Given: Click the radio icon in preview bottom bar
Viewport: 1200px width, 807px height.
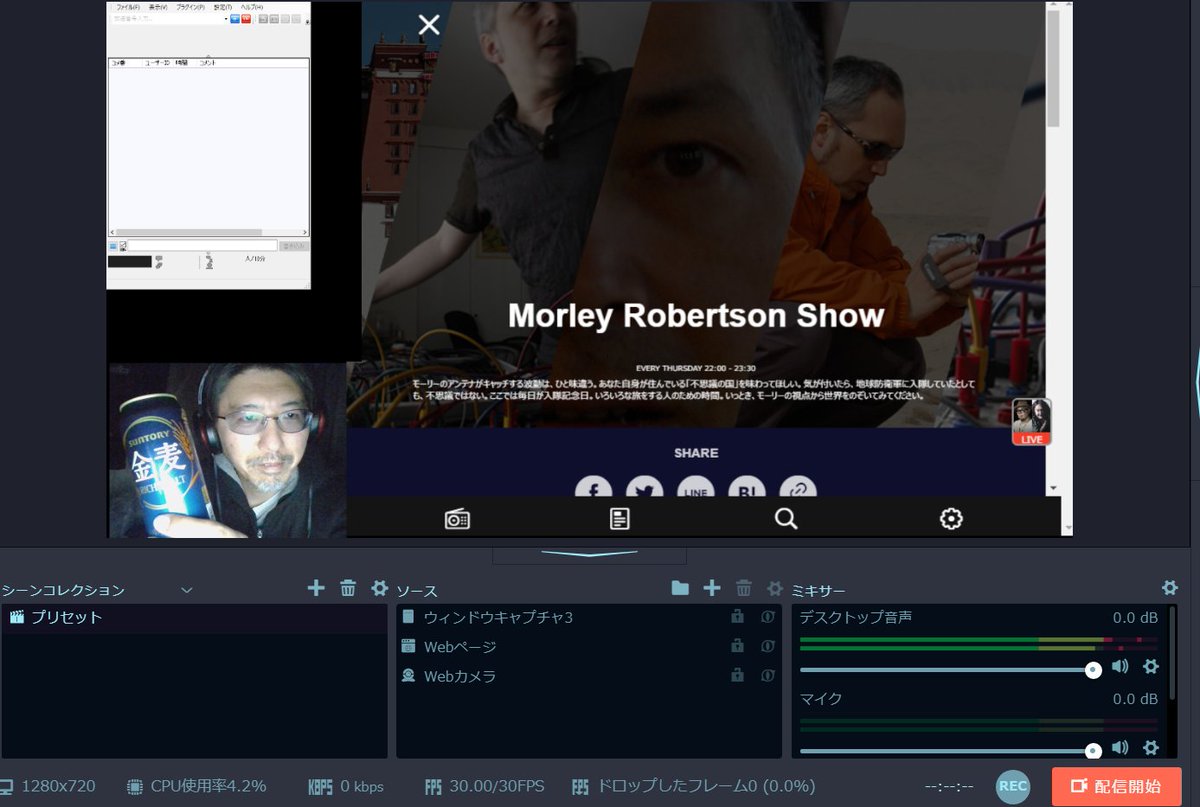Looking at the screenshot, I should point(457,518).
